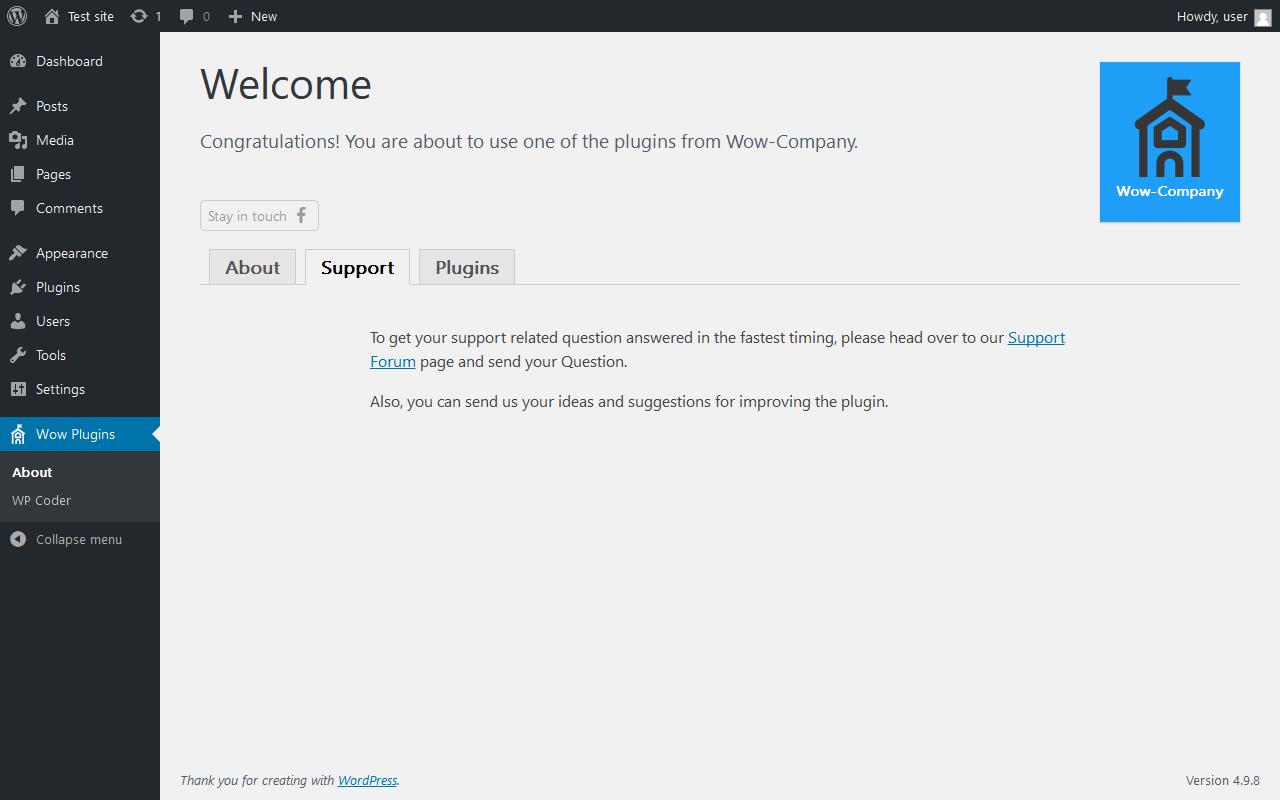Open the WordPress footer link
The image size is (1280, 800).
pyautogui.click(x=367, y=780)
